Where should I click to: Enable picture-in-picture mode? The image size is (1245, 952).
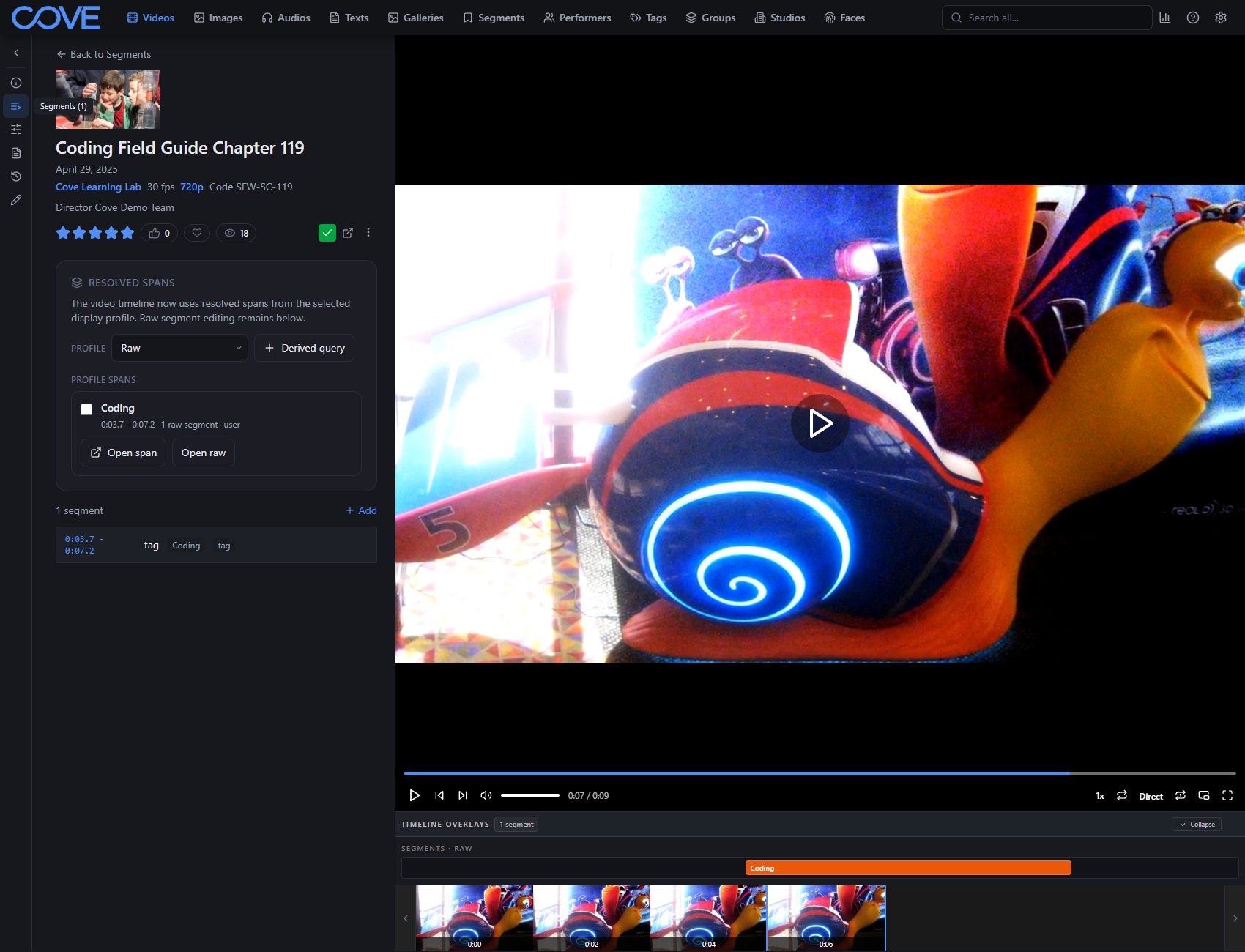(x=1204, y=795)
